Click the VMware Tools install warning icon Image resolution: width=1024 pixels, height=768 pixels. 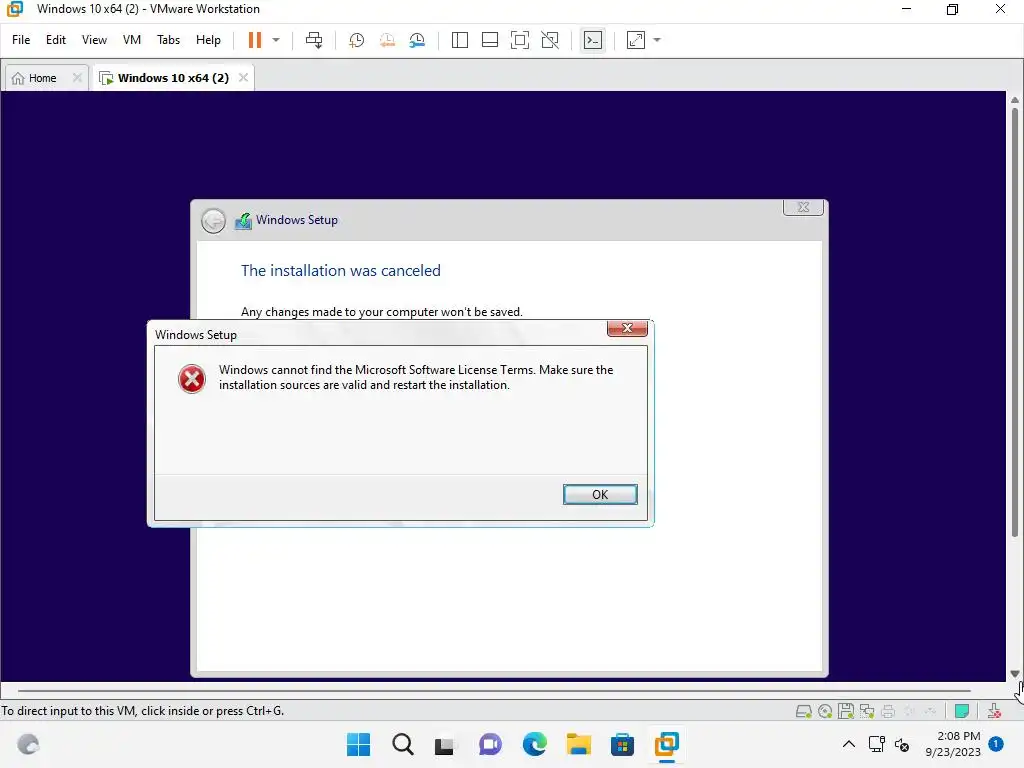[994, 711]
